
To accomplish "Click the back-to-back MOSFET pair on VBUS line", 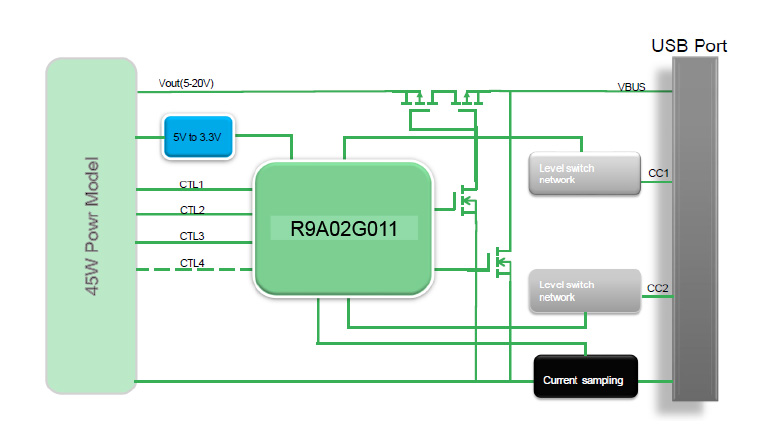I will pos(441,100).
